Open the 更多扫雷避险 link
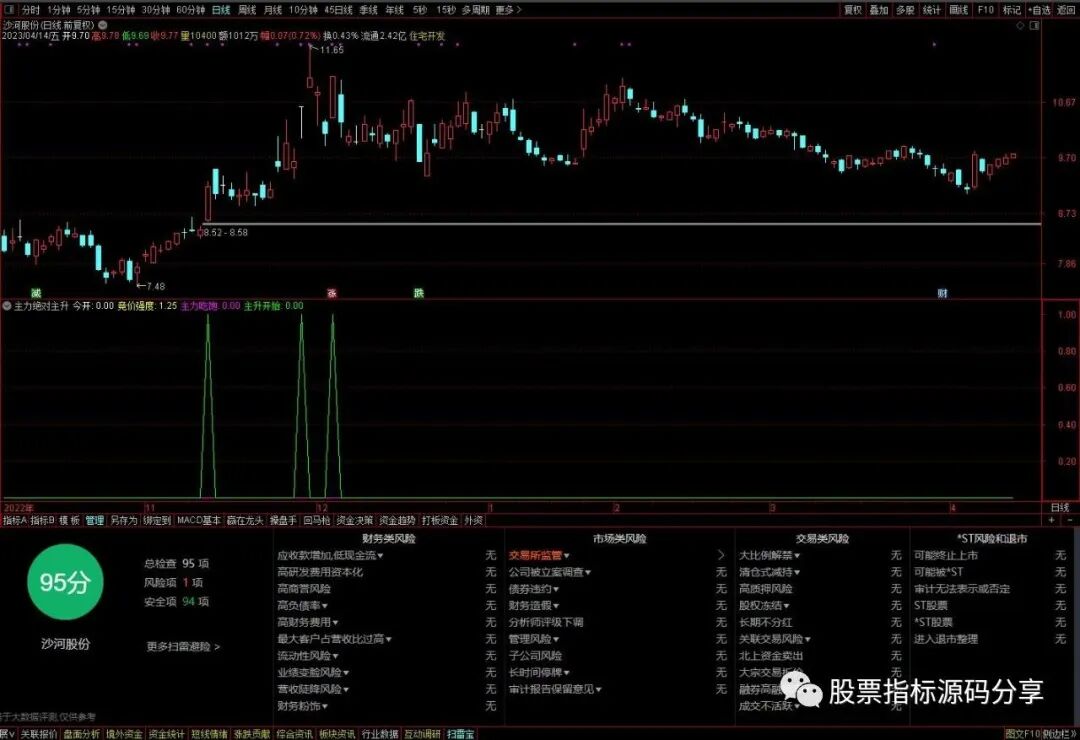1080x740 pixels. (183, 647)
